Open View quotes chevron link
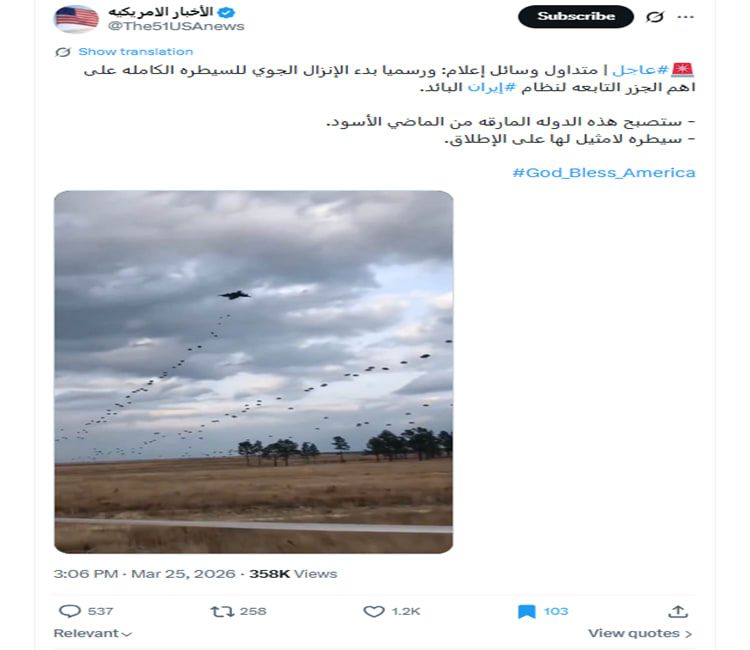Viewport: 750px width, 650px height. click(x=640, y=633)
